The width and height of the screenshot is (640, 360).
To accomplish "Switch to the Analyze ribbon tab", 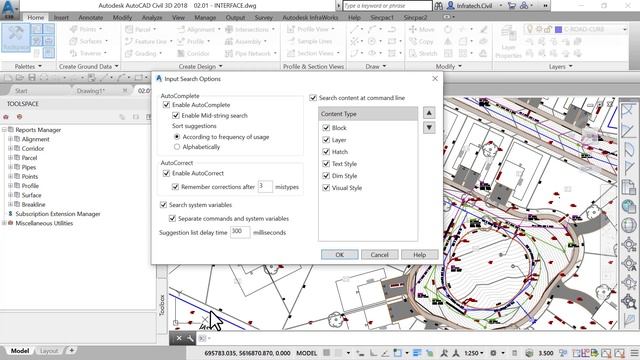I will click(152, 18).
